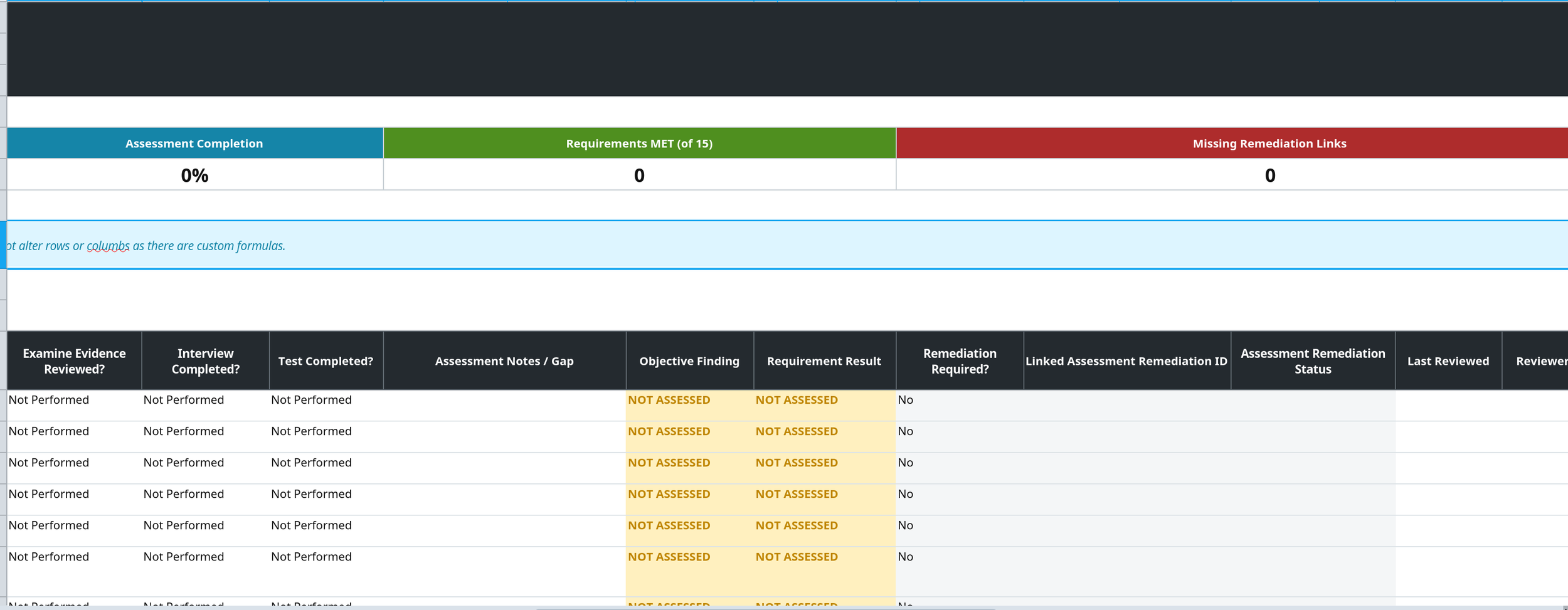Click first data row's Requirement Result cell
This screenshot has height=610, width=1568.
click(x=824, y=405)
